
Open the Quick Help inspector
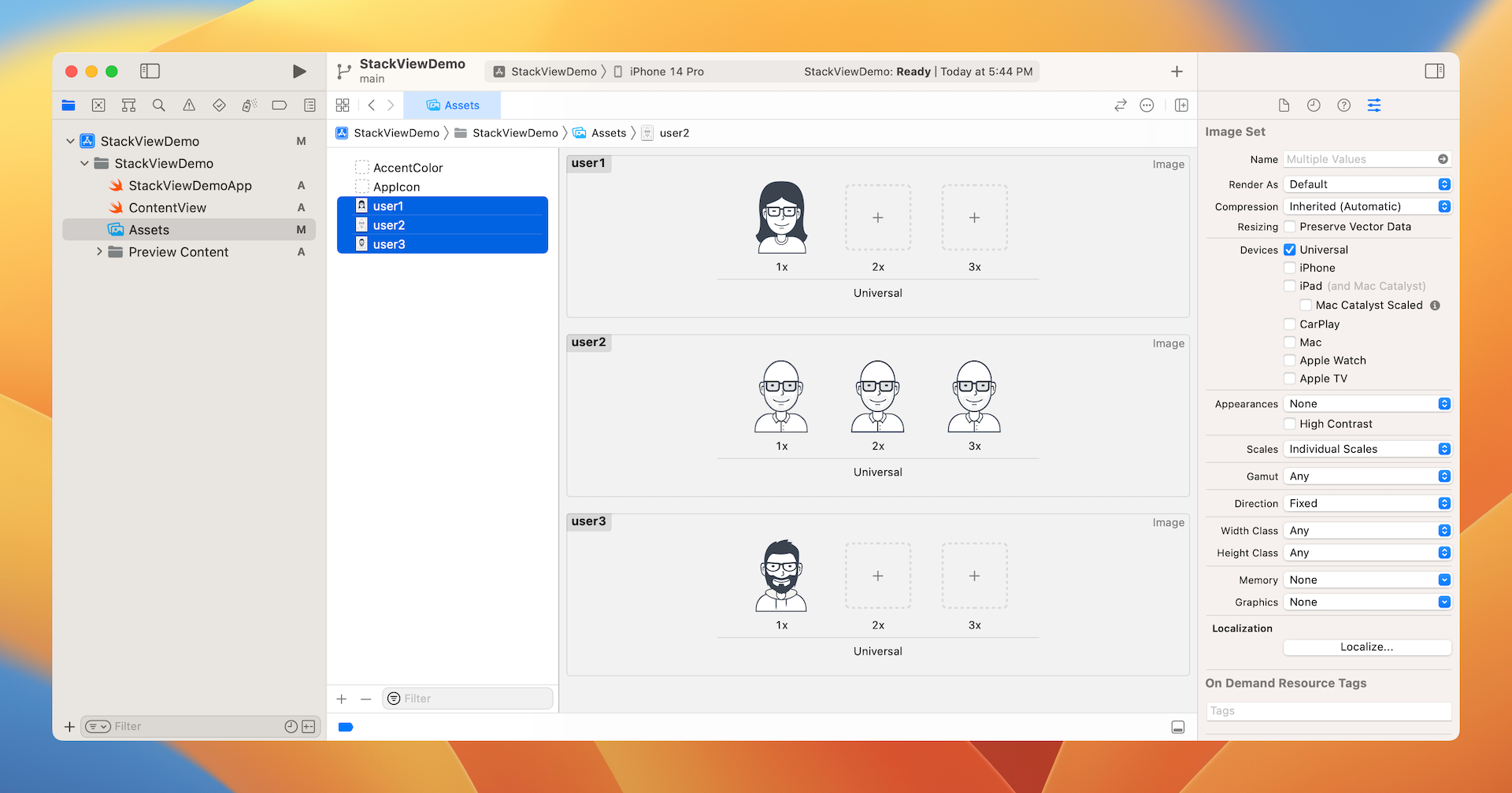coord(1343,105)
